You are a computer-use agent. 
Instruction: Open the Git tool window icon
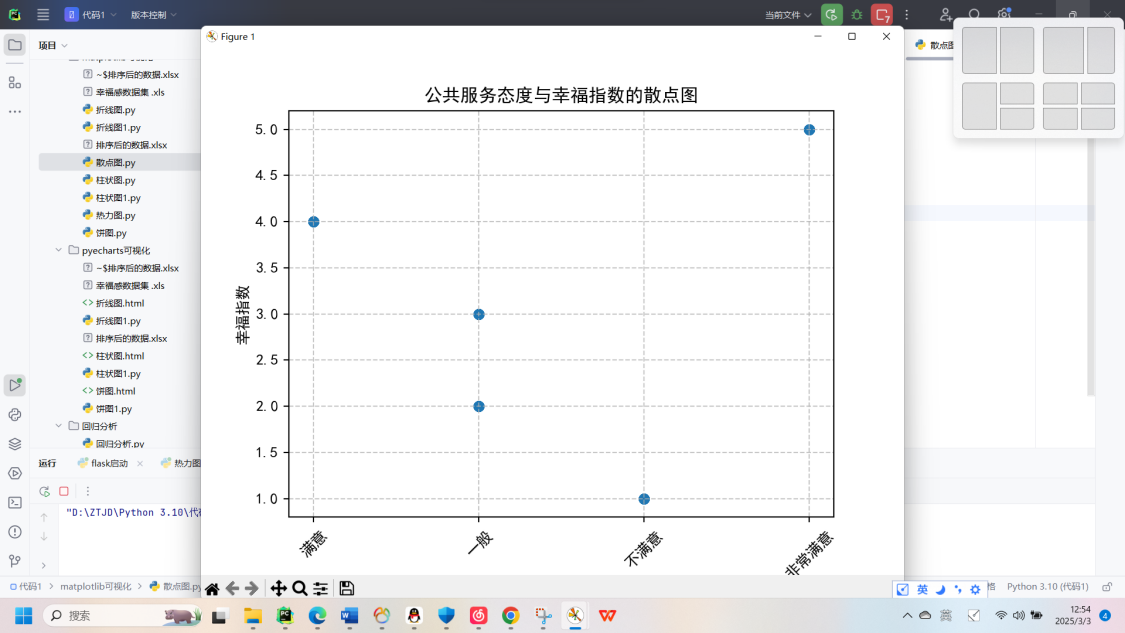[x=15, y=561]
